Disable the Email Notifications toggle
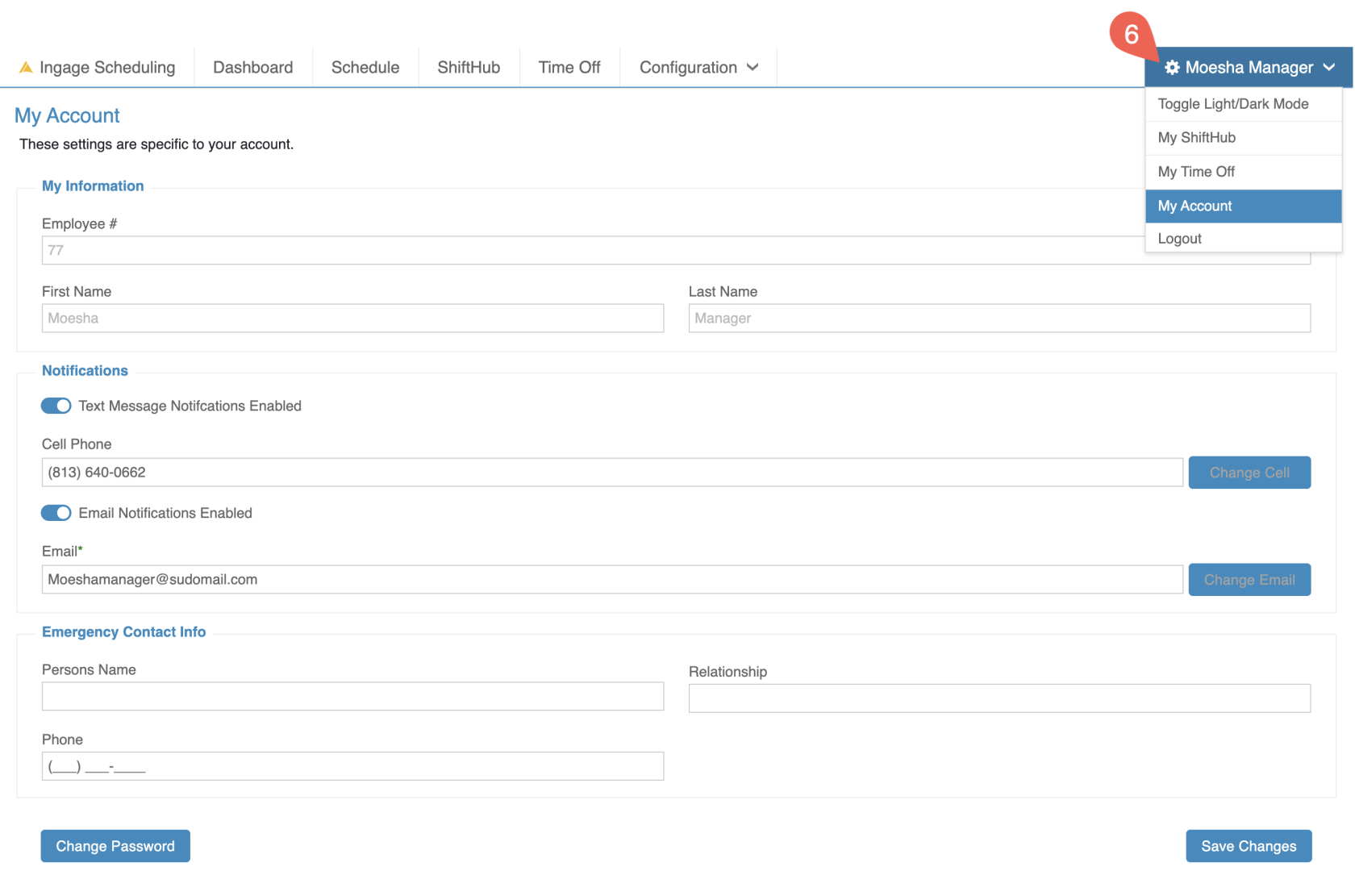Screen dimensions: 1355x896 [x=56, y=513]
